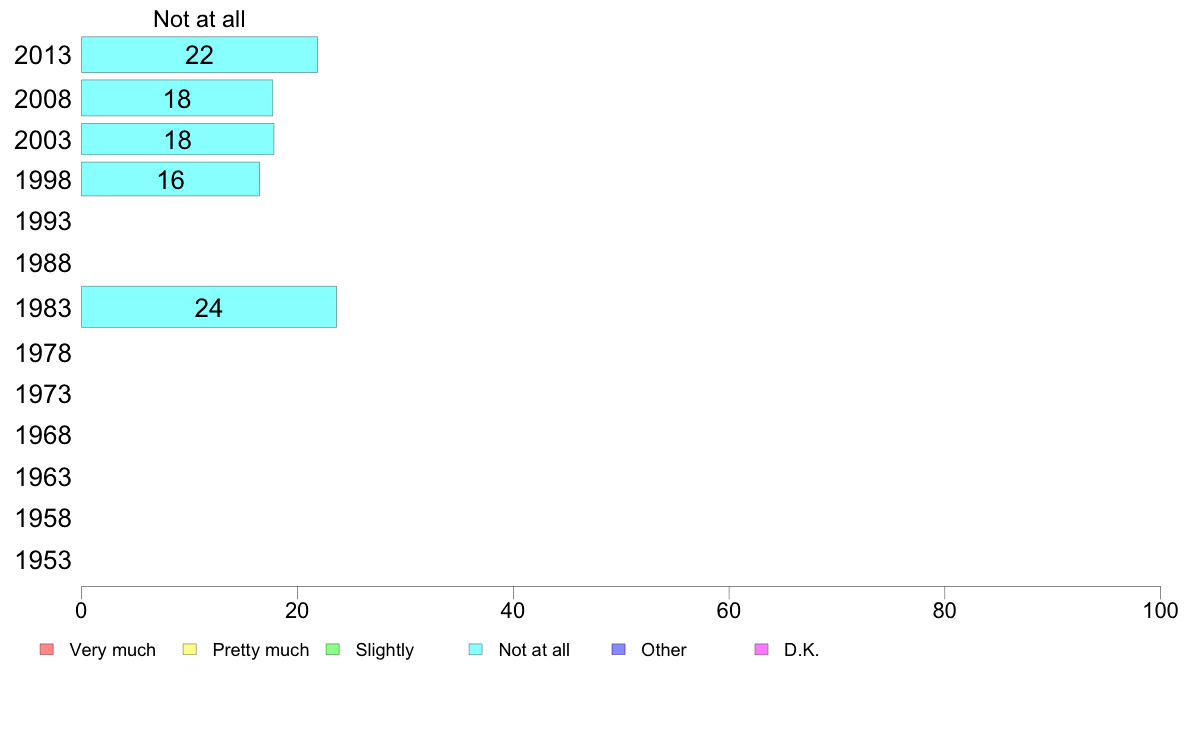This screenshot has height=736, width=1188.
Task: Select the 2013 bar showing 22
Action: point(199,55)
